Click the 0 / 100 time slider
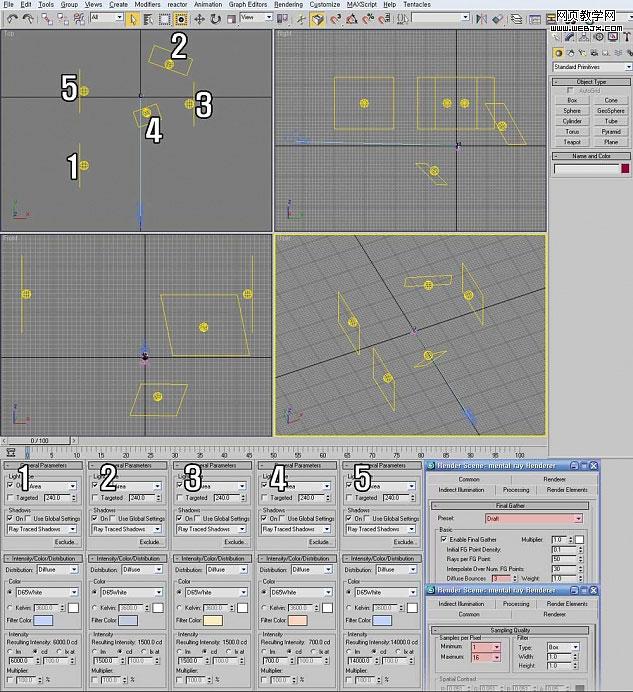The width and height of the screenshot is (633, 692). point(39,440)
